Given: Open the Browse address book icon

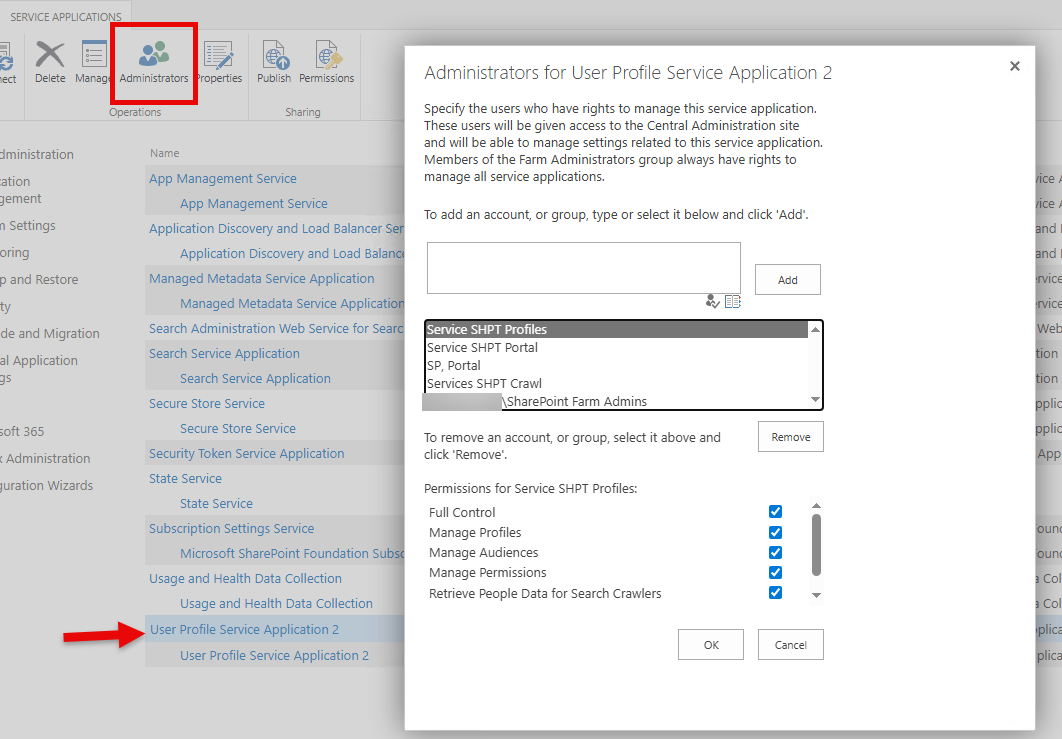Looking at the screenshot, I should [733, 301].
